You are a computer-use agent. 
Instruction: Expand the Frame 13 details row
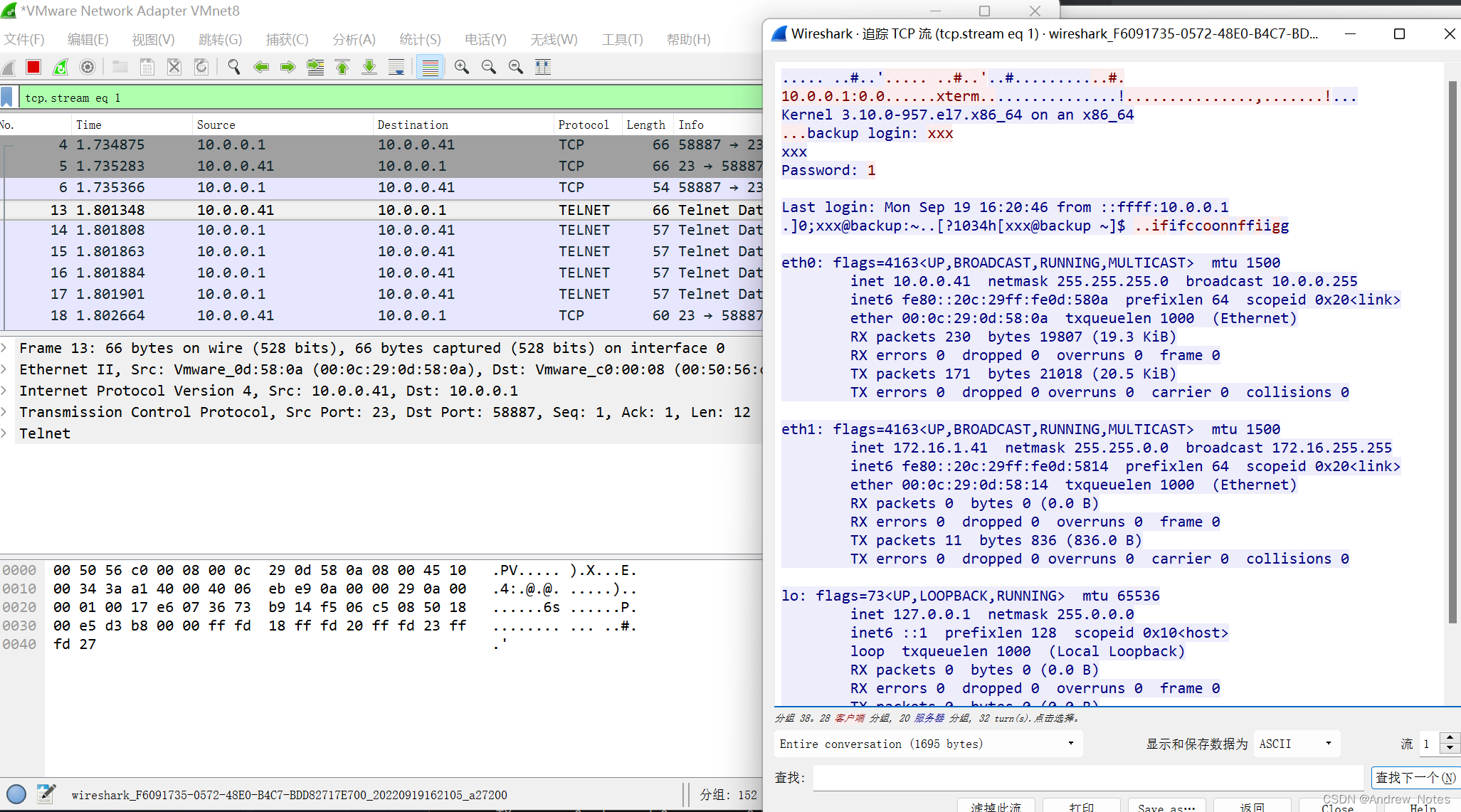point(5,348)
